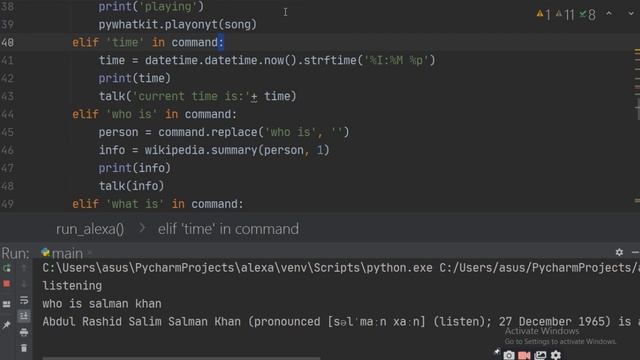Click the yellow warning indicator
Viewport: 640px width, 360px height.
[543, 15]
